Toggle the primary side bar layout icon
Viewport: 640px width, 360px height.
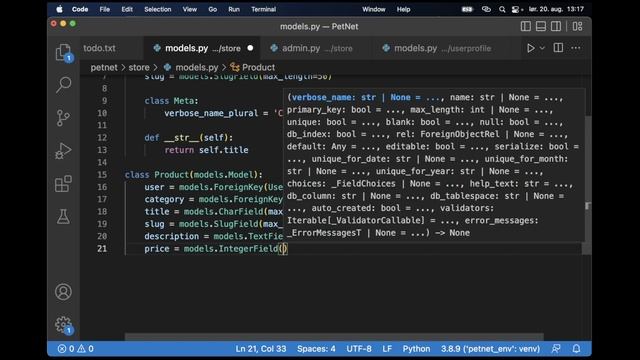tap(526, 27)
